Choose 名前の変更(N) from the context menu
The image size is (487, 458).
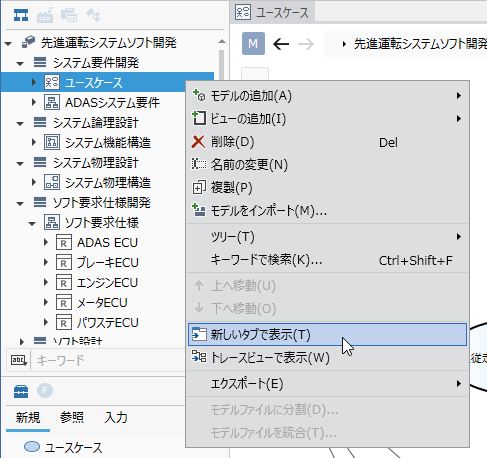(x=327, y=165)
